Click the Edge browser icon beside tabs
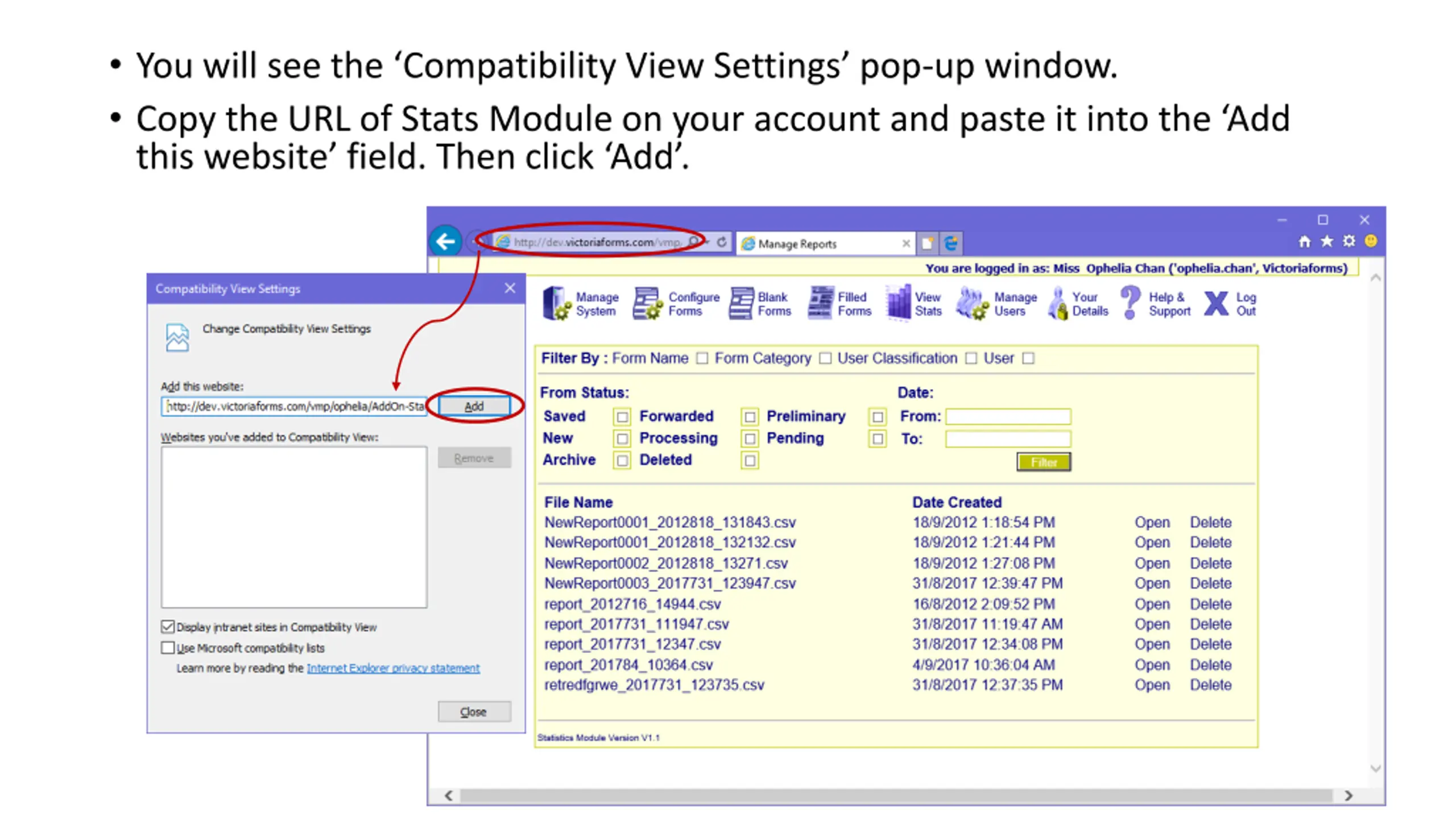Viewport: 1456px width, 819px height. pyautogui.click(x=951, y=243)
